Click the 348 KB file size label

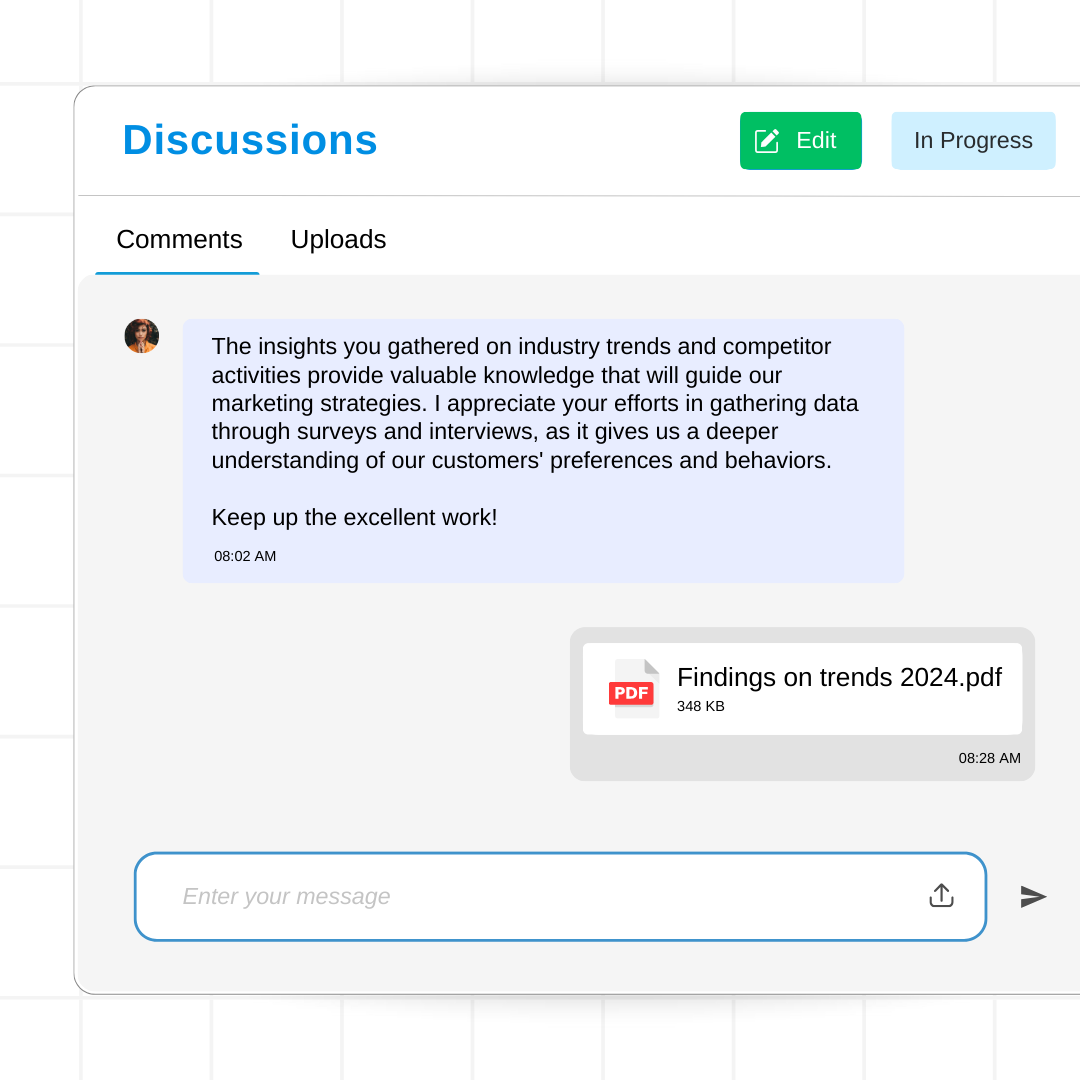(x=700, y=706)
